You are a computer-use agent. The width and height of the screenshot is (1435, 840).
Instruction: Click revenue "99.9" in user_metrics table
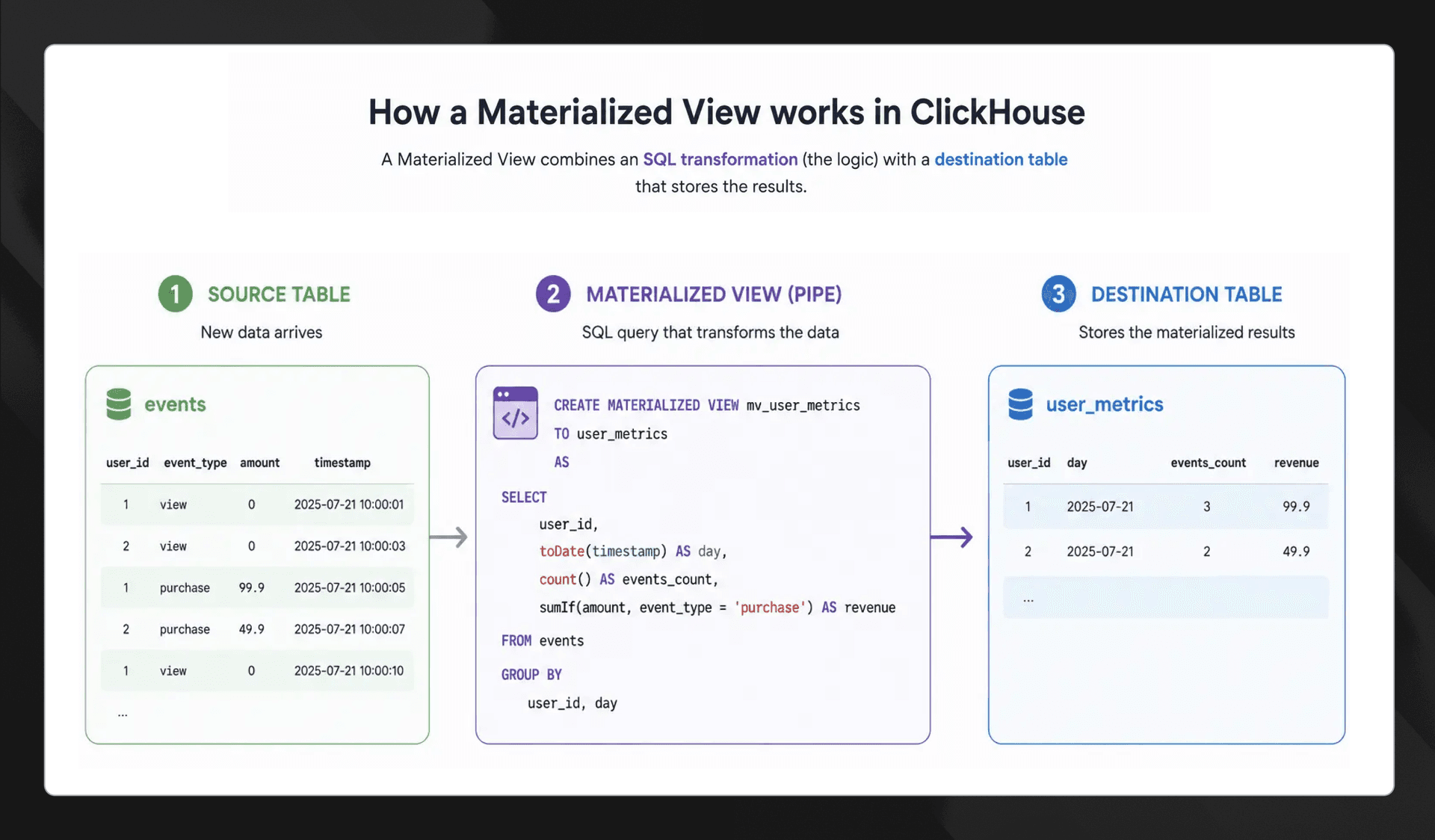point(1296,507)
